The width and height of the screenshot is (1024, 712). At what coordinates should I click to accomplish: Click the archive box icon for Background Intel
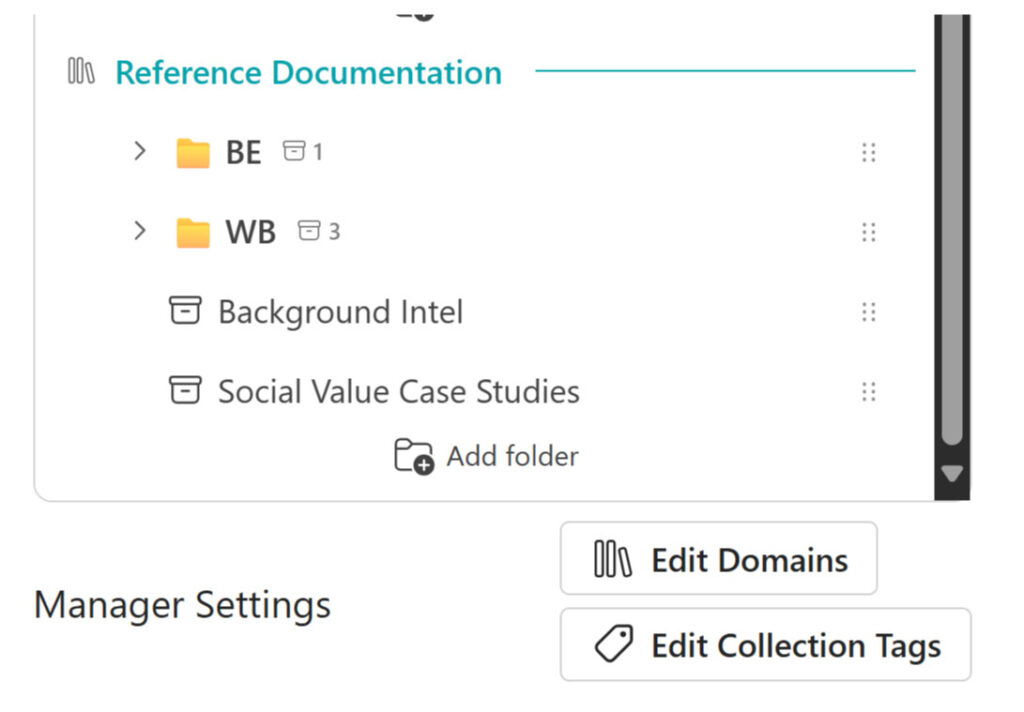184,312
